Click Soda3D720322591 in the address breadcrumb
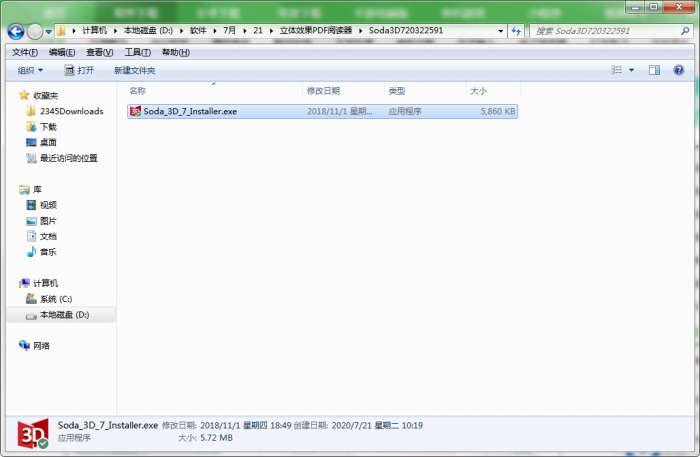Screen dimensions: 700x457 point(406,30)
